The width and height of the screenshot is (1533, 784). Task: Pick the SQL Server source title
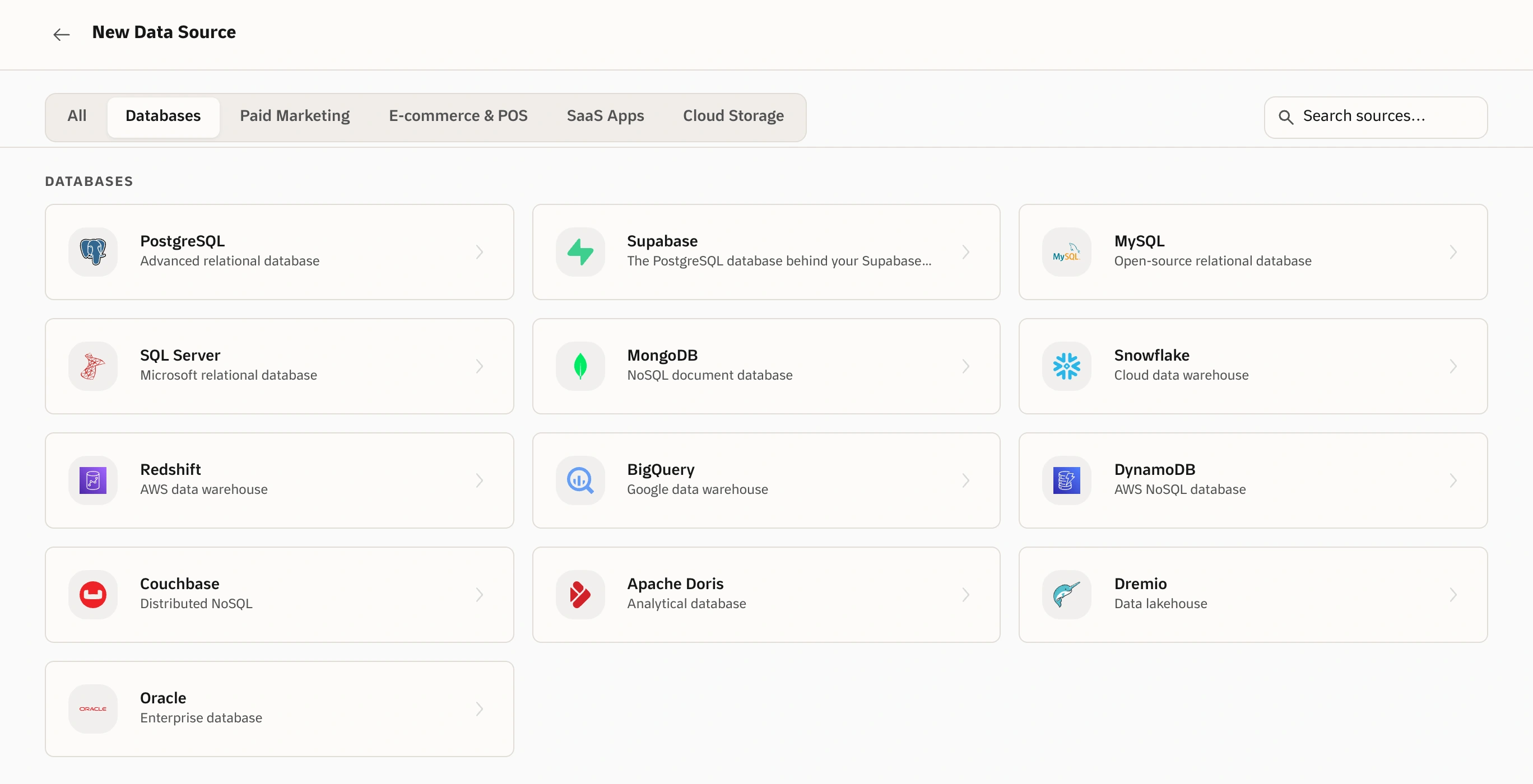tap(180, 355)
